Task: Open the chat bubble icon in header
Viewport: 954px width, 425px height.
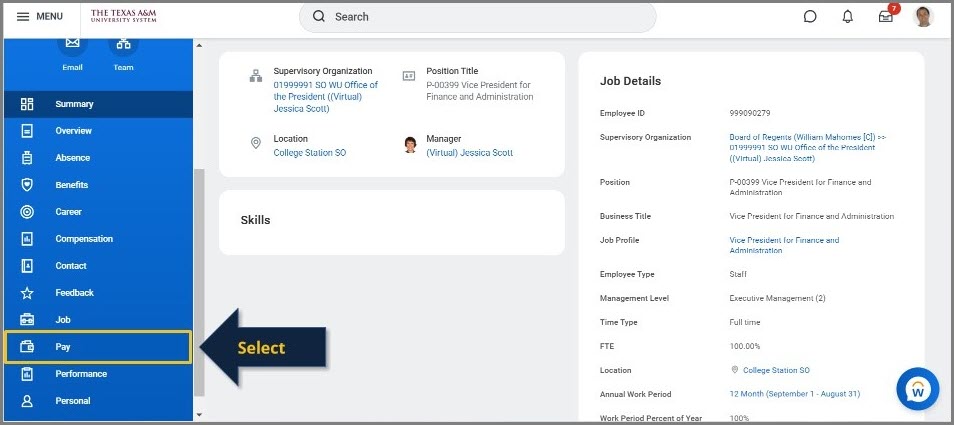Action: [810, 17]
